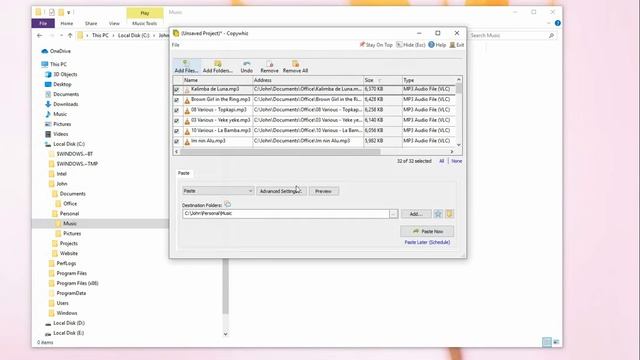Select Downloads in Explorer navigation pane

pos(61,104)
